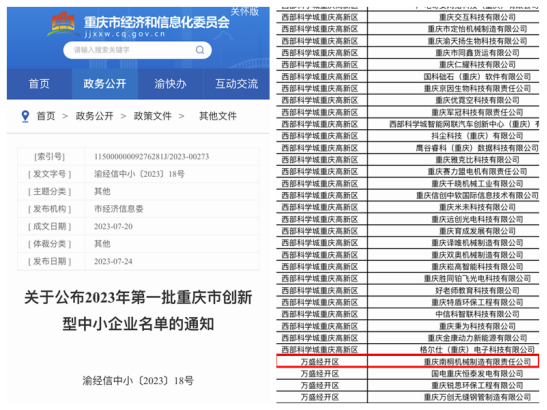The height and width of the screenshot is (410, 547).
Task: Click the row 重庆信创中软国际信息技术有限公司
Action: tap(407, 195)
